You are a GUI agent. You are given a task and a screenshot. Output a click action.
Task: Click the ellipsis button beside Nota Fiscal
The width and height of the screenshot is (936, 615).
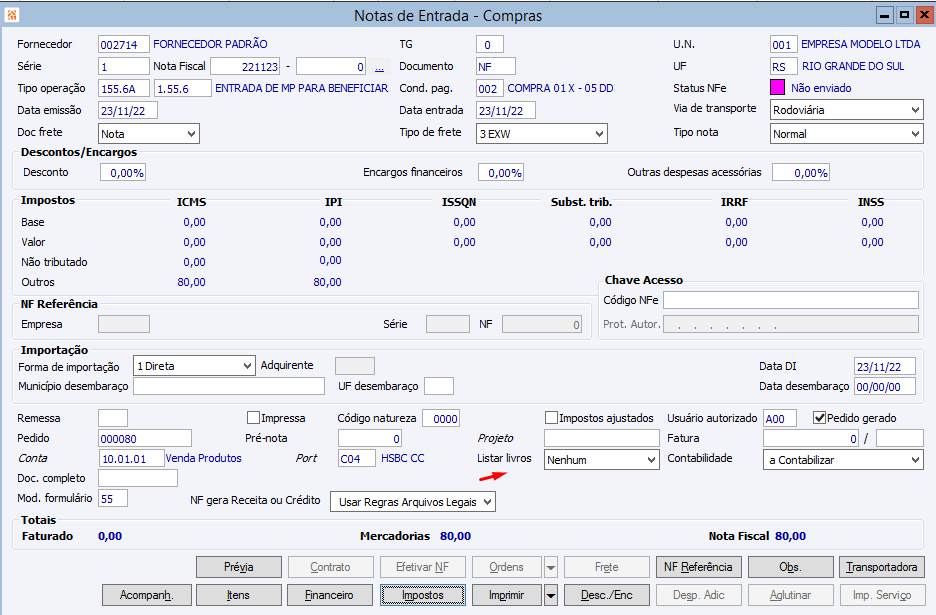point(379,68)
